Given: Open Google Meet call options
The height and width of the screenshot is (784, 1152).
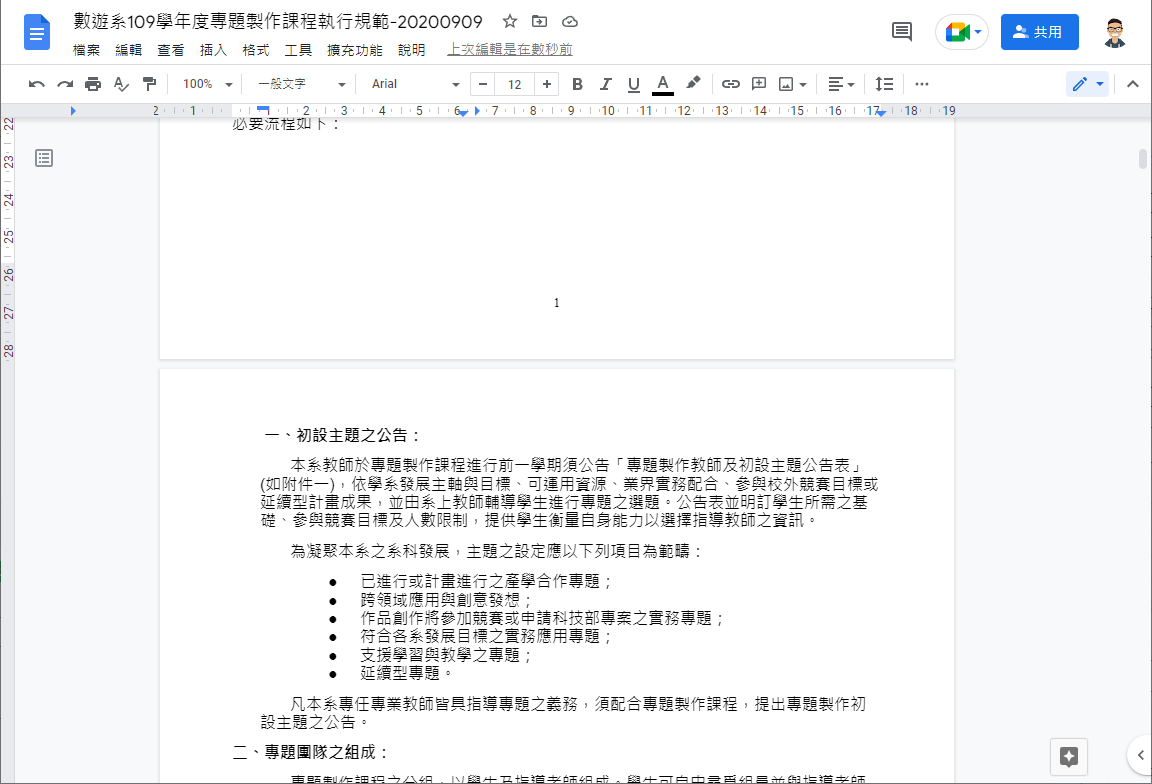Looking at the screenshot, I should point(962,32).
